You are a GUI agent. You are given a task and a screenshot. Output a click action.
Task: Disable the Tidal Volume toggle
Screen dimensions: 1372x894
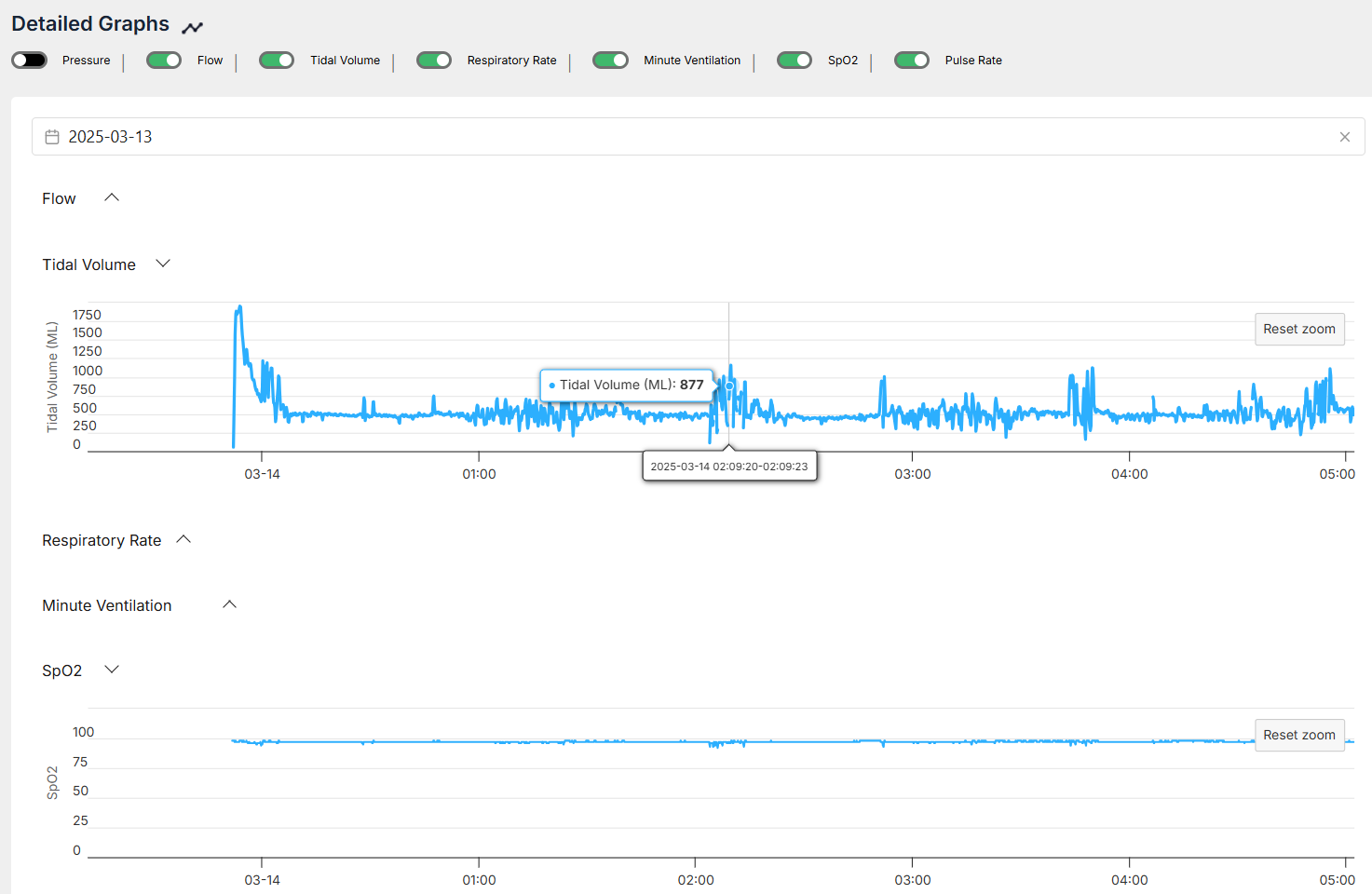tap(277, 61)
